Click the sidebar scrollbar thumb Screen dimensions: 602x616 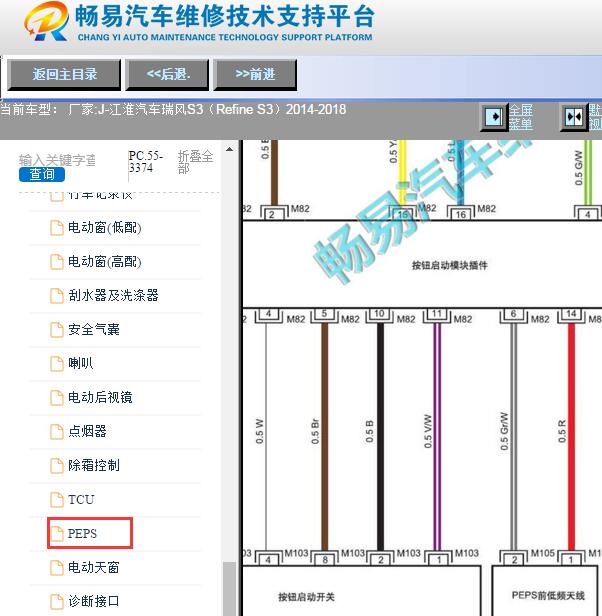(229, 588)
